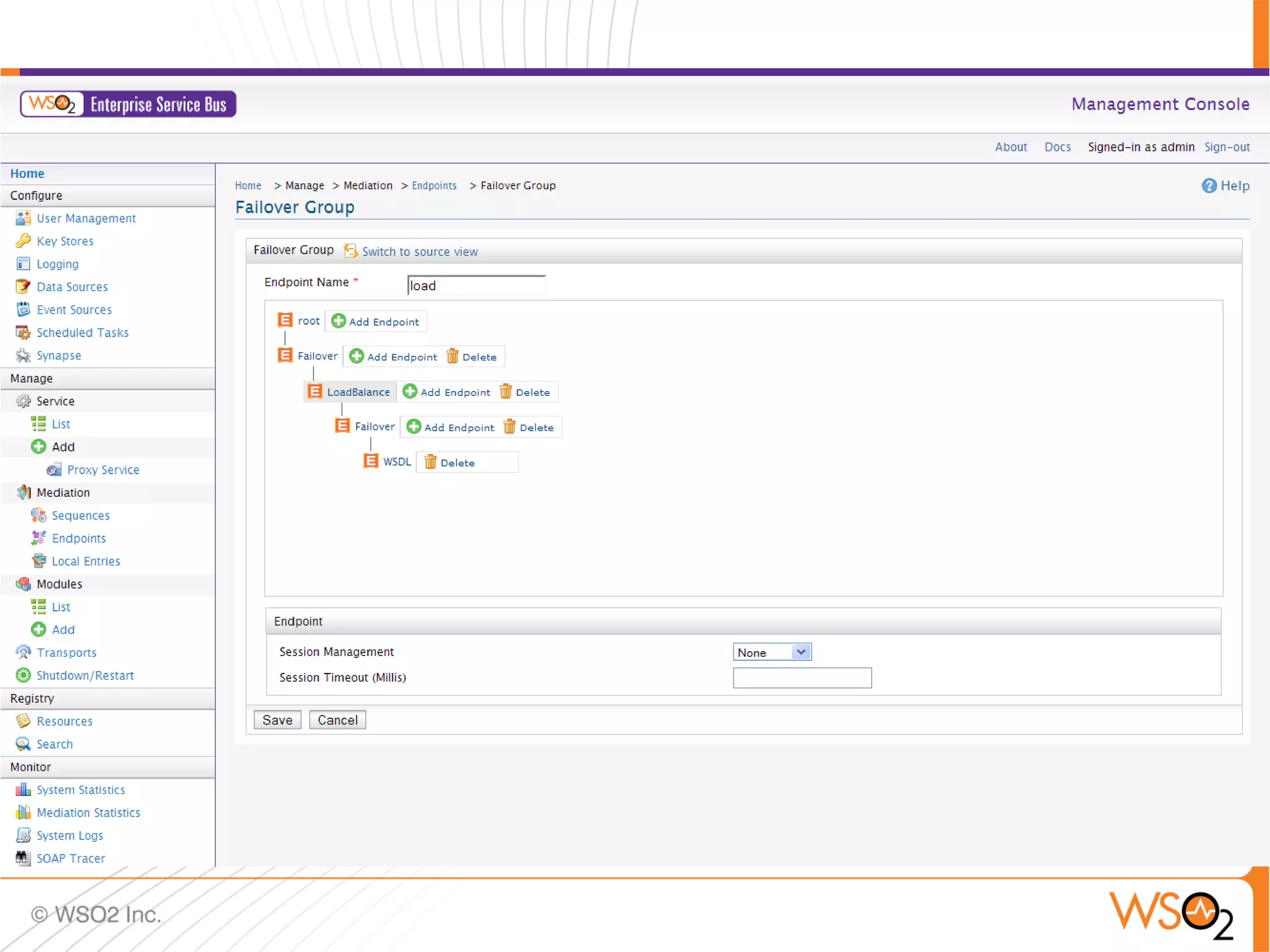The height and width of the screenshot is (952, 1270).
Task: Click green plus icon next to root
Action: (x=339, y=321)
